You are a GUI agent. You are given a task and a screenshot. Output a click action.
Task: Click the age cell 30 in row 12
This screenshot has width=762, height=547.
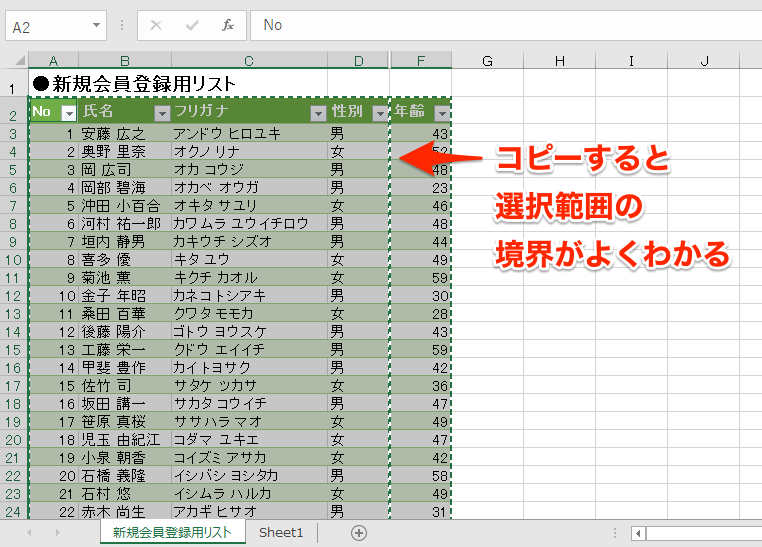[x=421, y=295]
